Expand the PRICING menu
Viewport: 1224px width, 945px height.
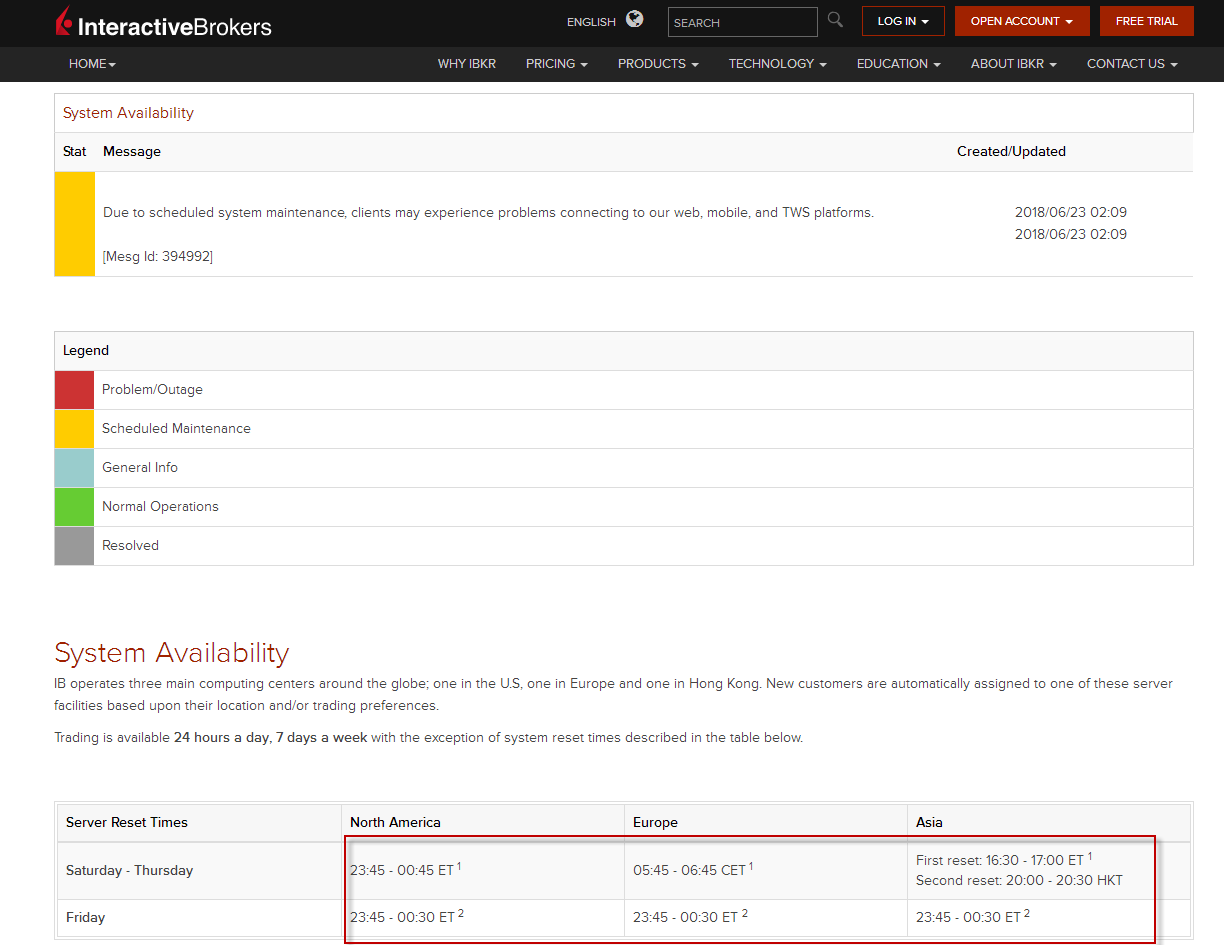click(557, 64)
